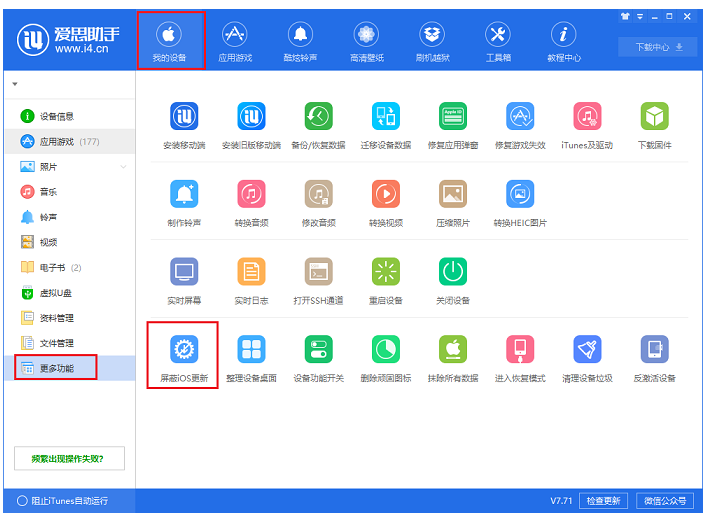Open device dropdown arrow above sidebar

pyautogui.click(x=15, y=84)
